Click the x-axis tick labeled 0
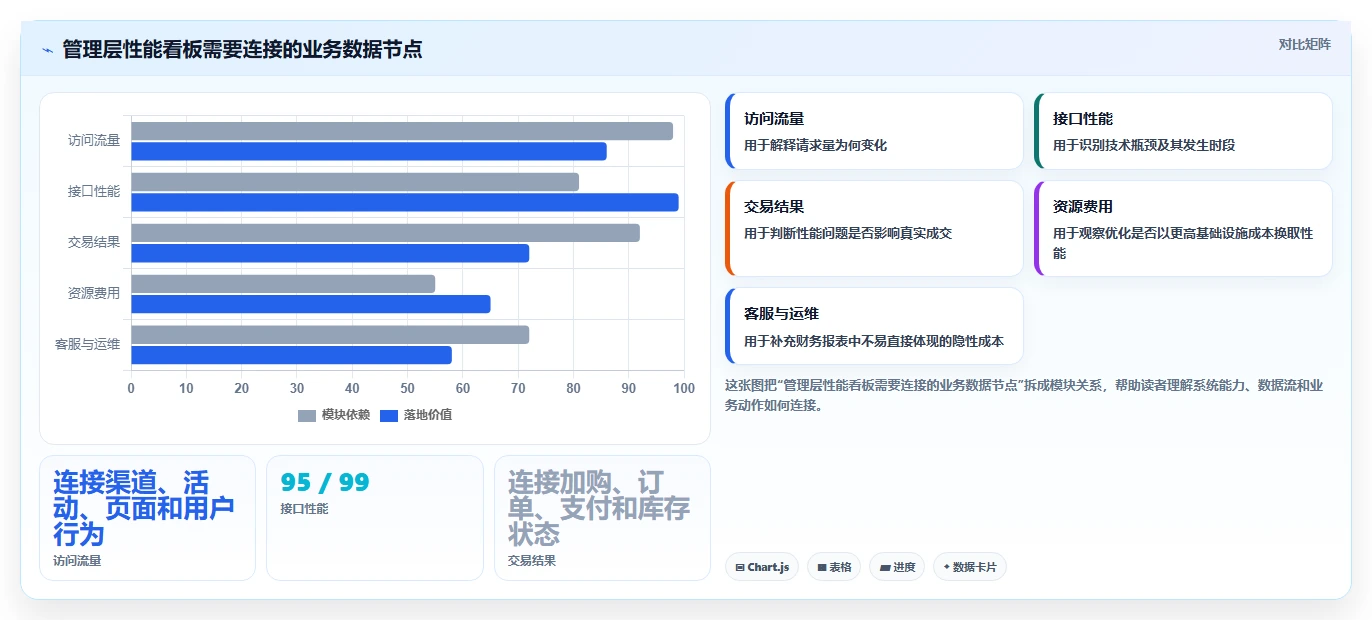 (x=131, y=388)
